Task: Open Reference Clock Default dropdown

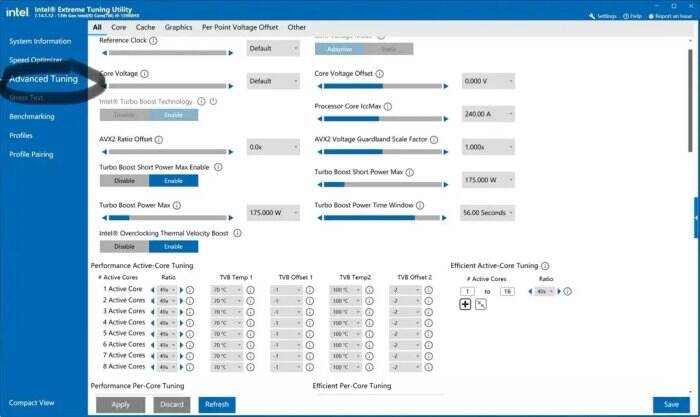Action: click(x=273, y=48)
